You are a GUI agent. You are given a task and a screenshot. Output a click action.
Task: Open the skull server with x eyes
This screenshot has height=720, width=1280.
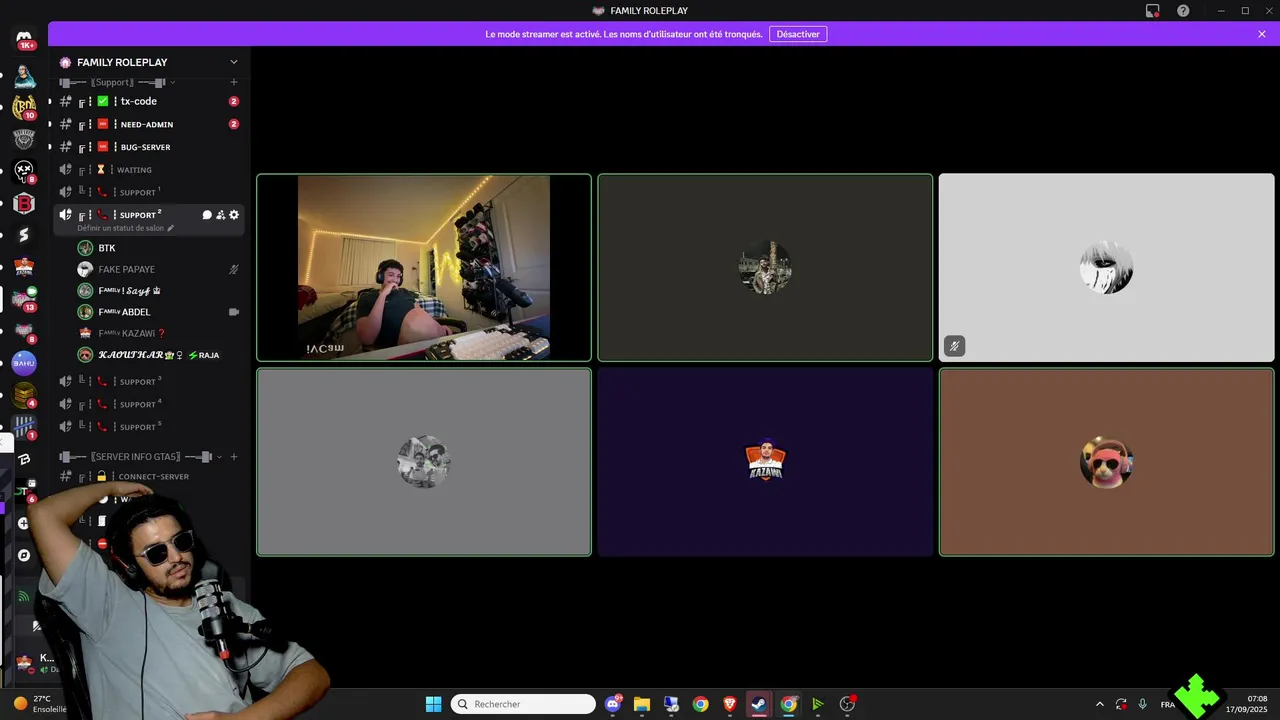click(25, 171)
